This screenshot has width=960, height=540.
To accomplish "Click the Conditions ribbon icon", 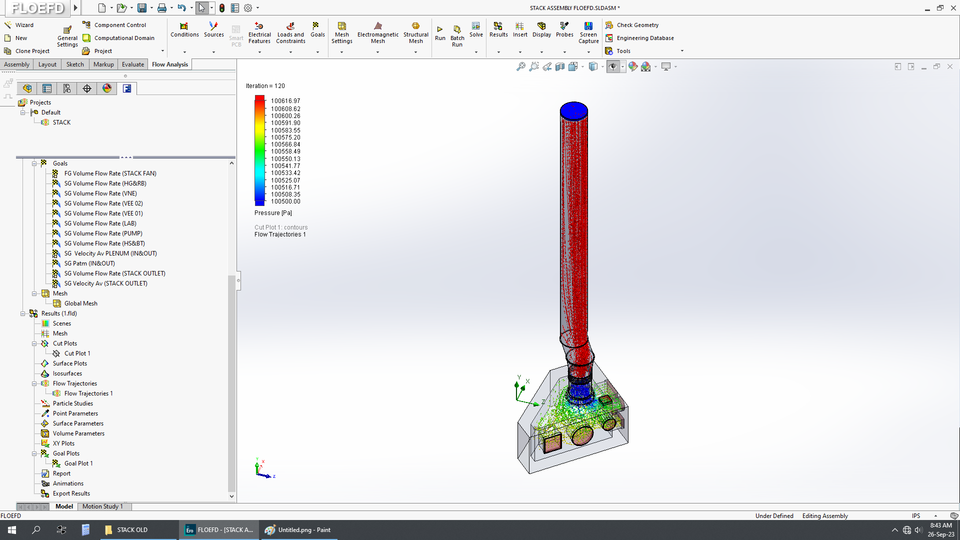I will [184, 26].
